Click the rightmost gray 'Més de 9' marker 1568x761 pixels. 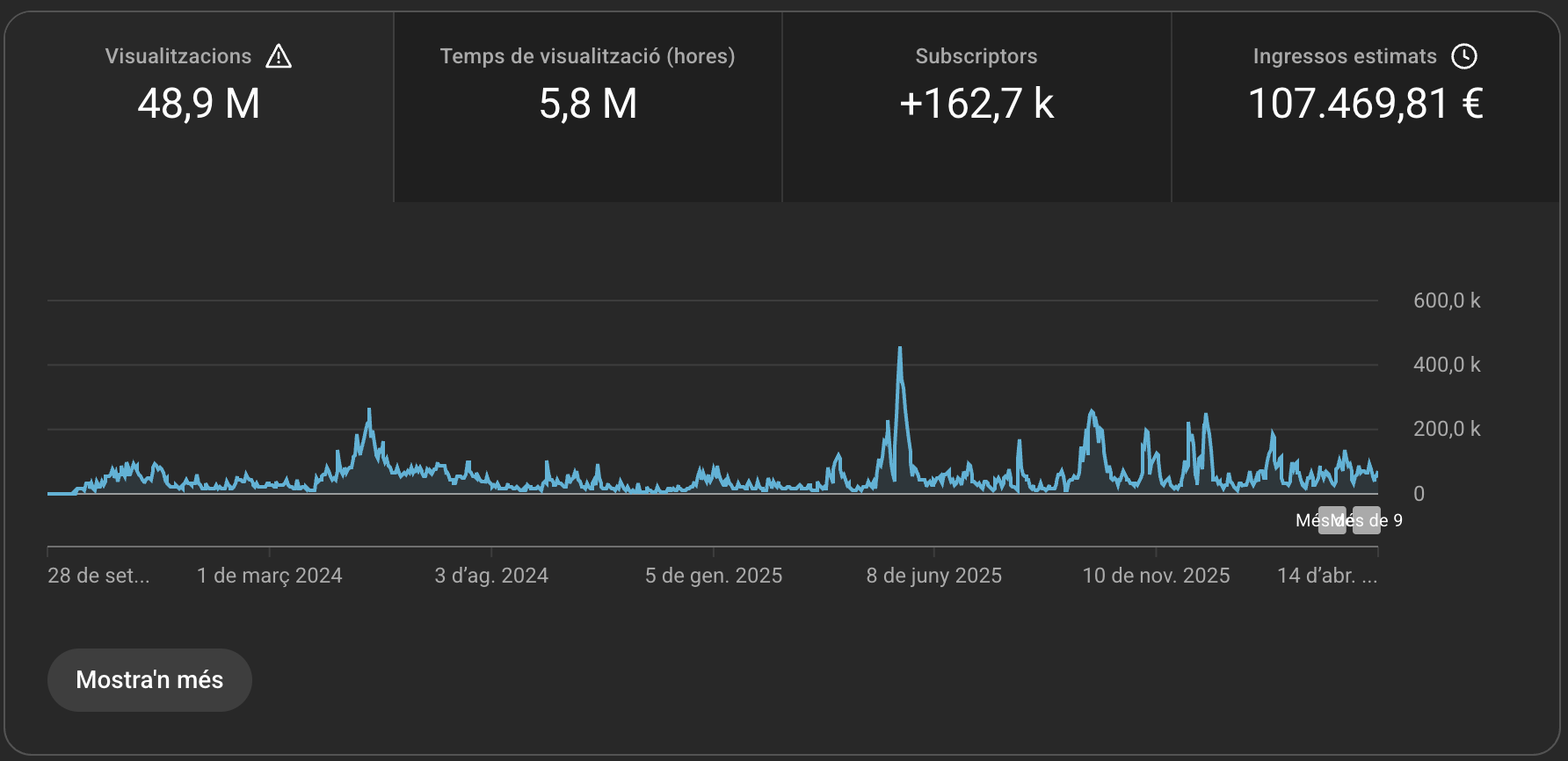[1367, 520]
